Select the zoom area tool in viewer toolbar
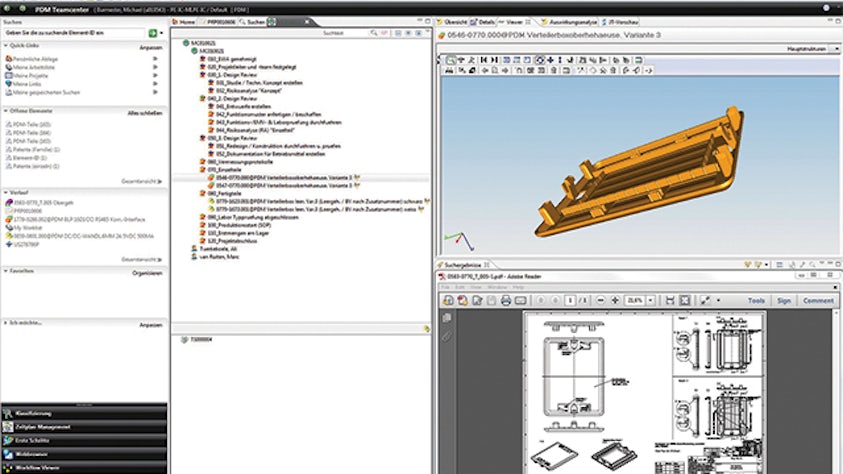843x474 pixels. (451, 60)
